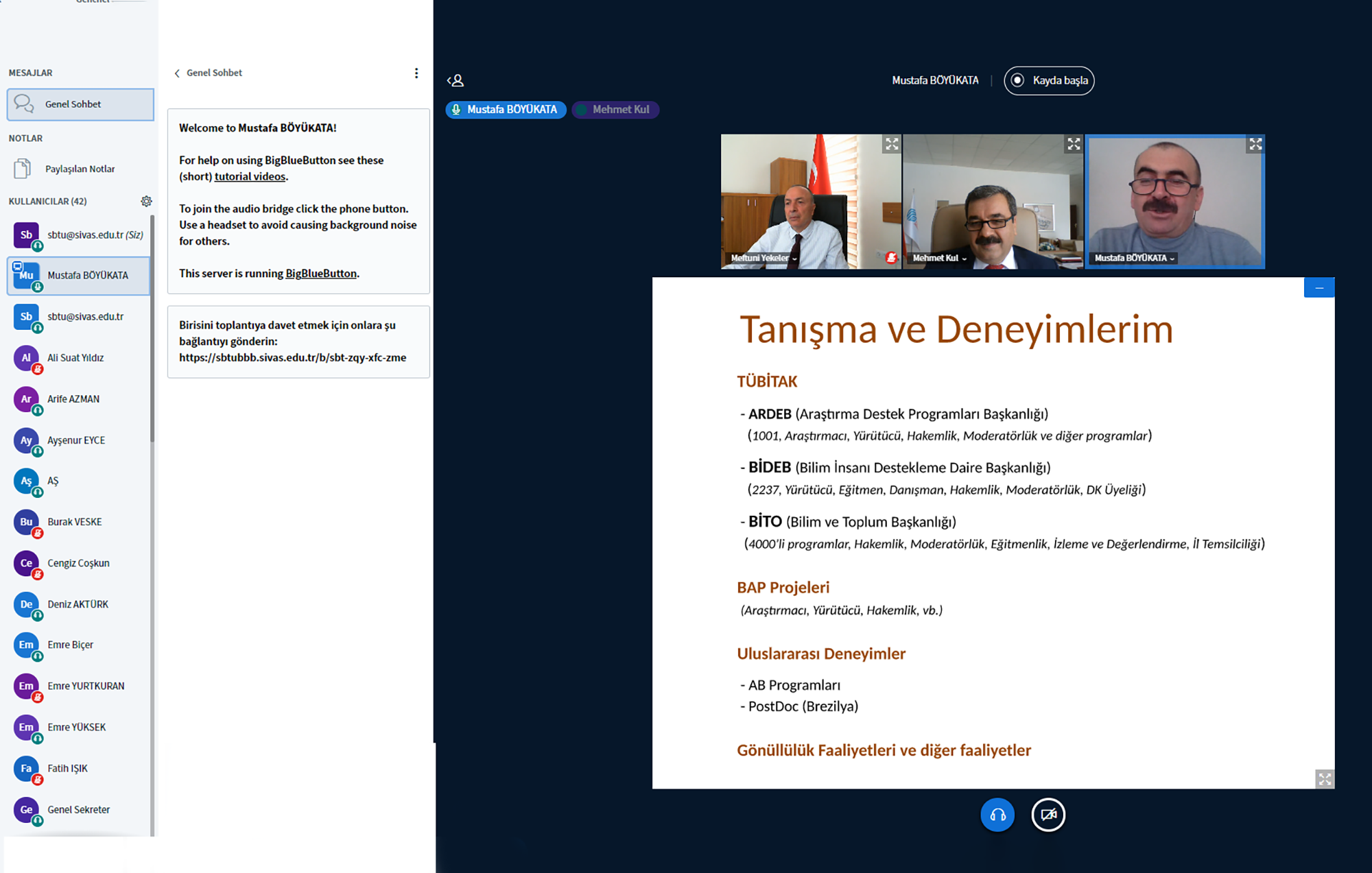1372x873 pixels.
Task: Click Fatih IŞIK avatar
Action: (x=27, y=768)
